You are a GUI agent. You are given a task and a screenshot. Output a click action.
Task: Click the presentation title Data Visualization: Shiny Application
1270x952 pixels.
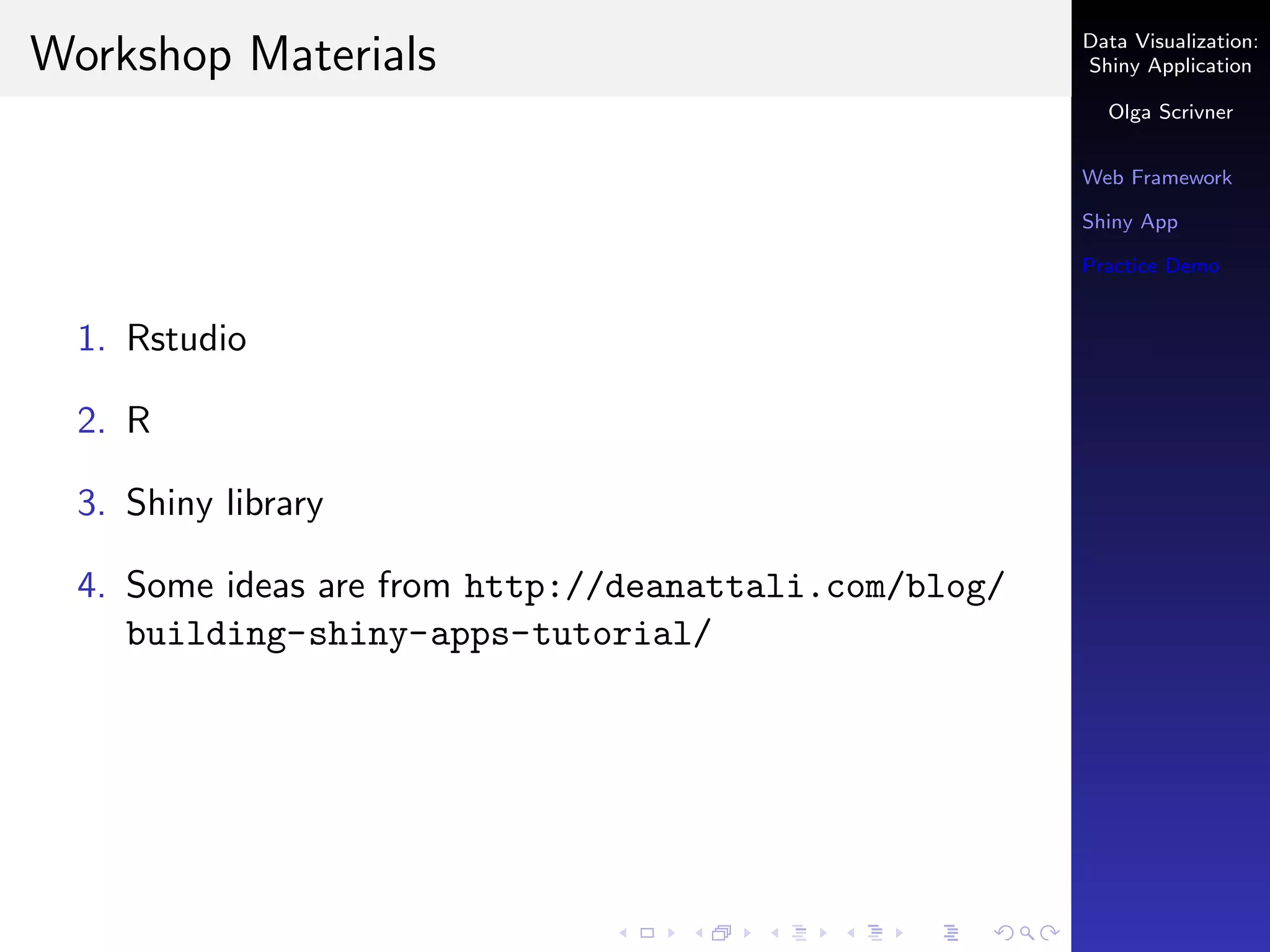pos(1170,53)
